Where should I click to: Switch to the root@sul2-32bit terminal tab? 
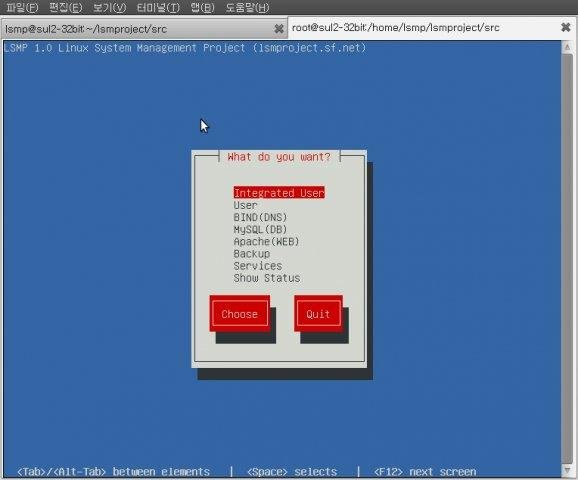click(x=432, y=28)
